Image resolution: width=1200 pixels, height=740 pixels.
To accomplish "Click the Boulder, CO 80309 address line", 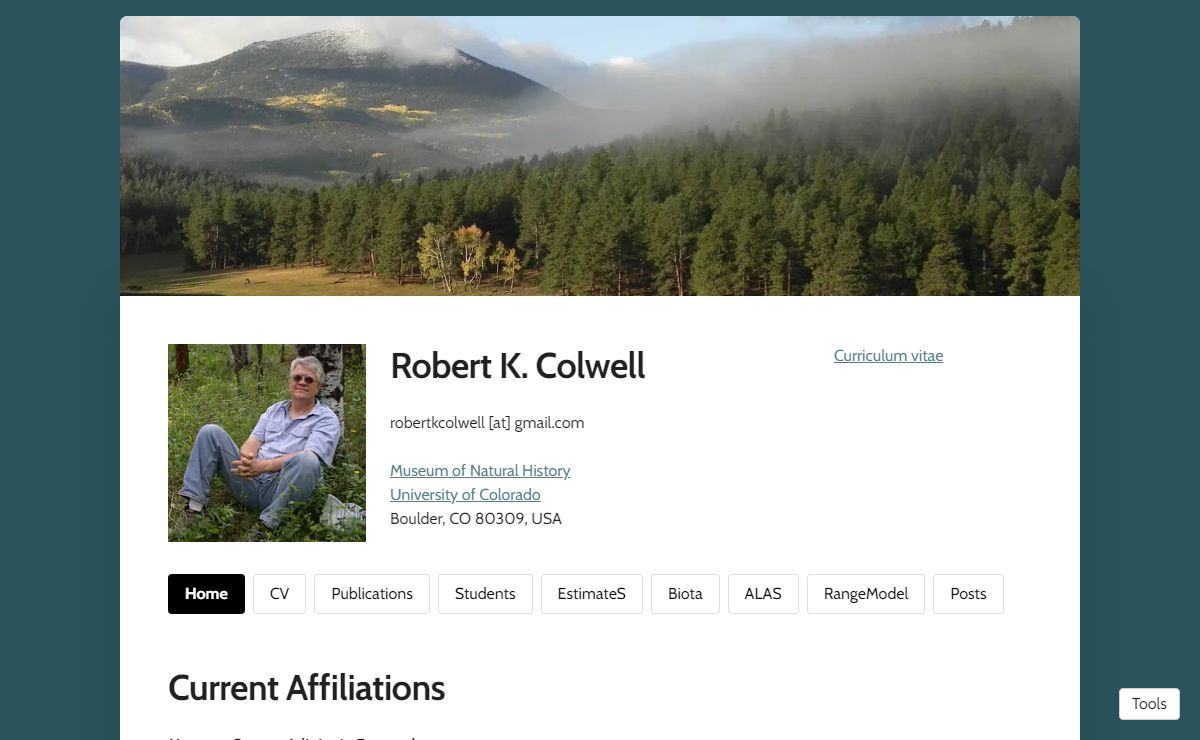I will pyautogui.click(x=476, y=519).
